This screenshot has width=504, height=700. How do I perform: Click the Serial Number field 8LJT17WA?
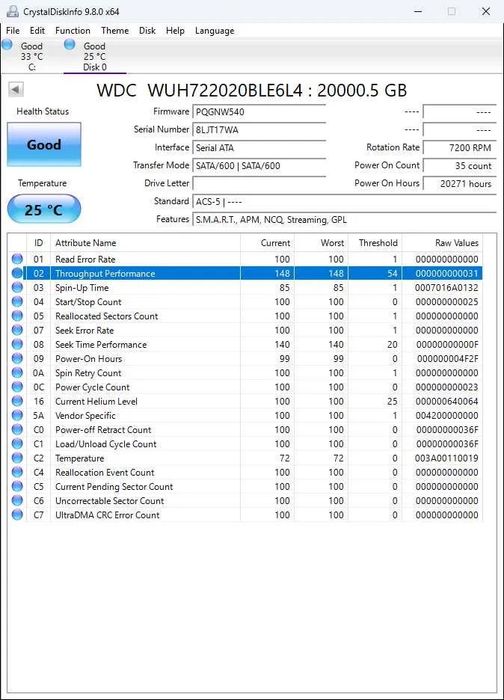(259, 130)
